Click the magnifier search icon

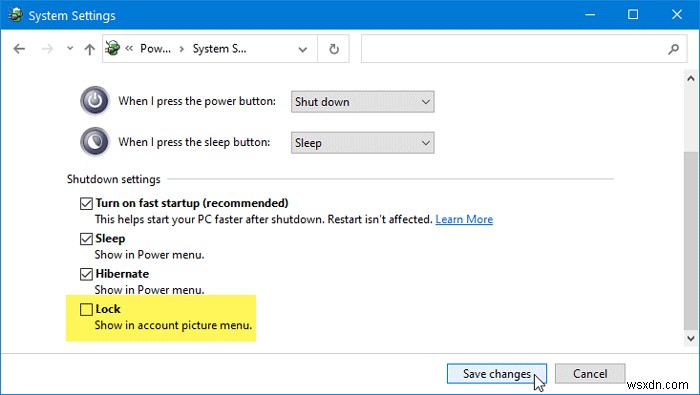pyautogui.click(x=674, y=49)
